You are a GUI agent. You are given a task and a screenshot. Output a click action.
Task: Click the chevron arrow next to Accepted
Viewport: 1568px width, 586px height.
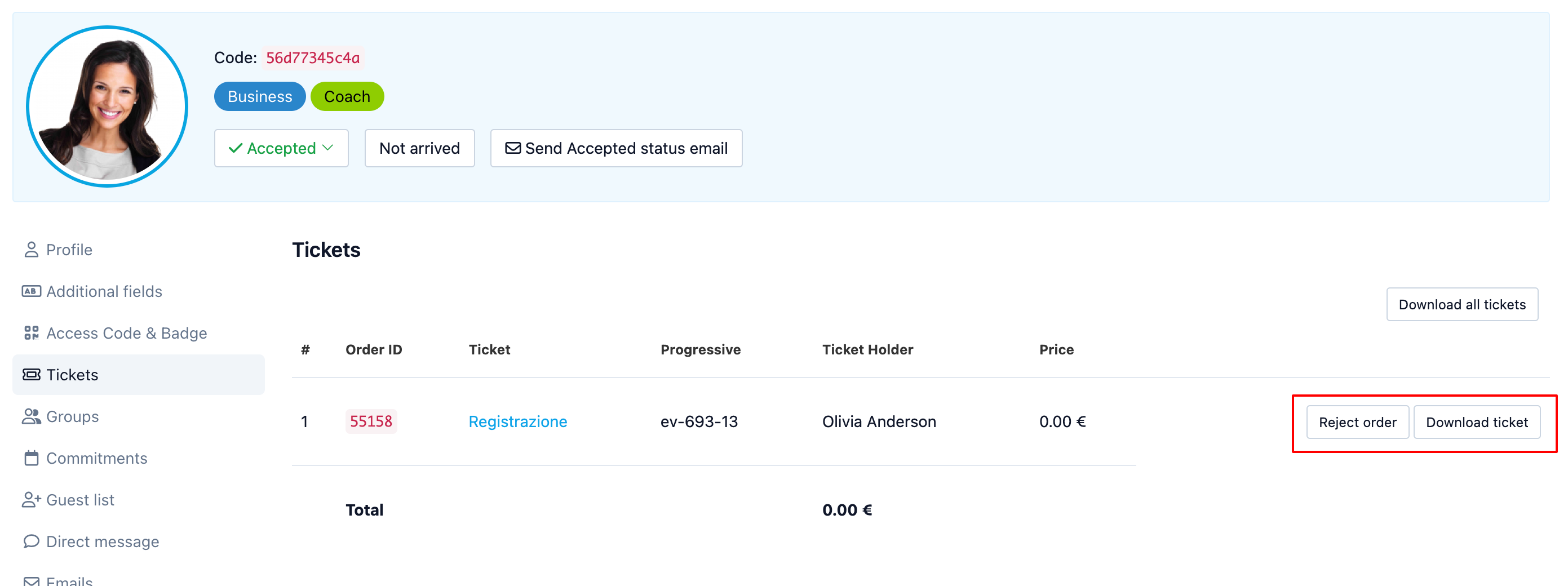[x=328, y=148]
